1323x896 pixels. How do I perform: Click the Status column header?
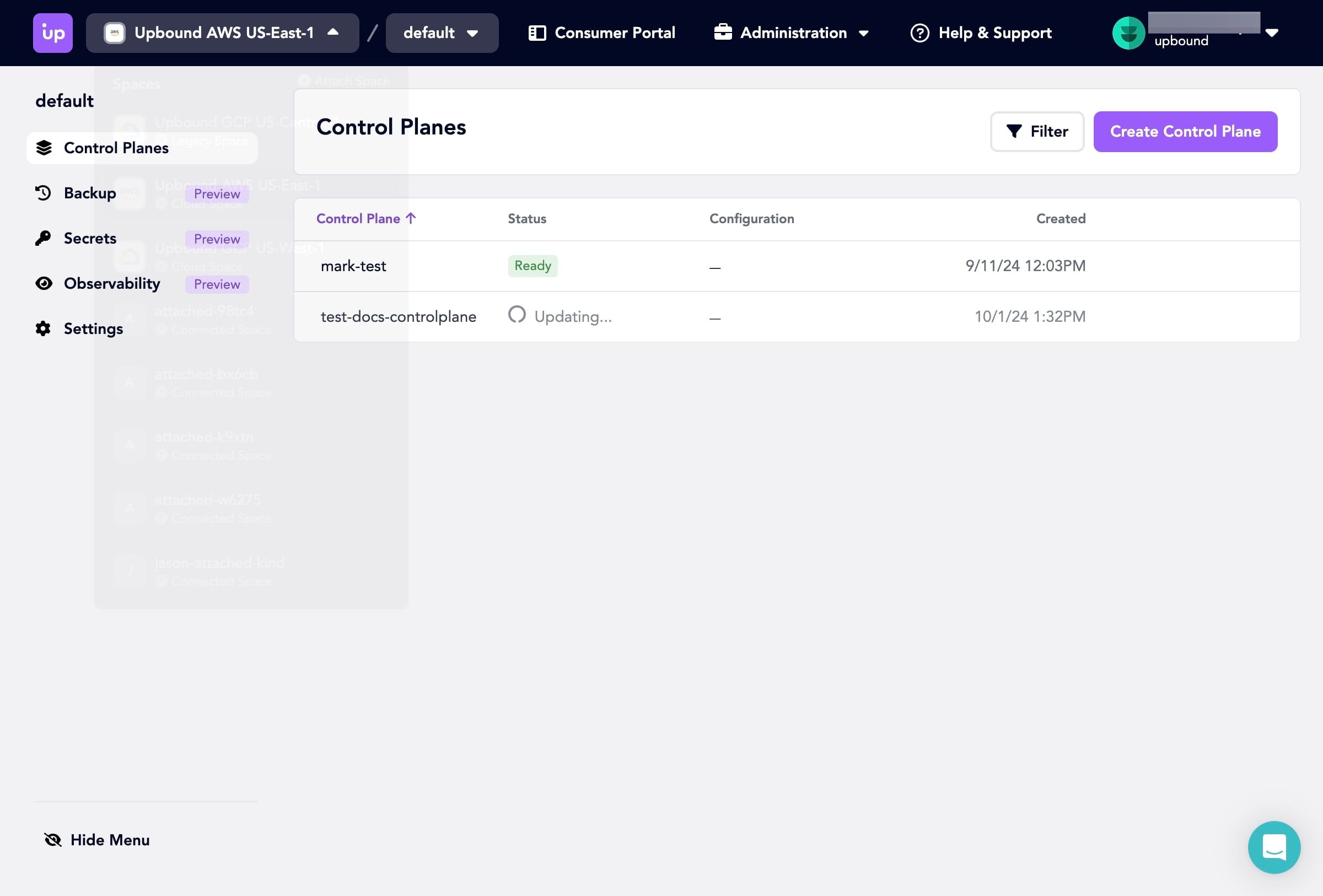tap(526, 218)
